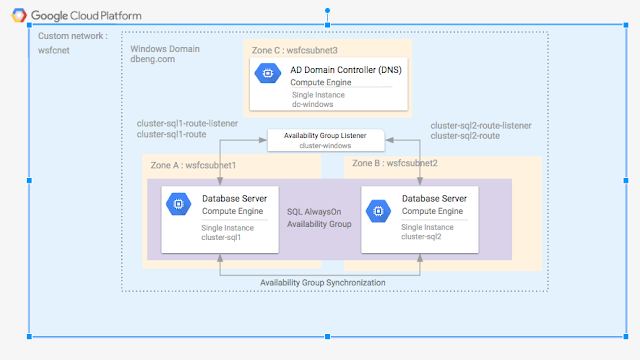The image size is (640, 360).
Task: Select the AD Domain Controller (DNS) card
Action: 329,84
